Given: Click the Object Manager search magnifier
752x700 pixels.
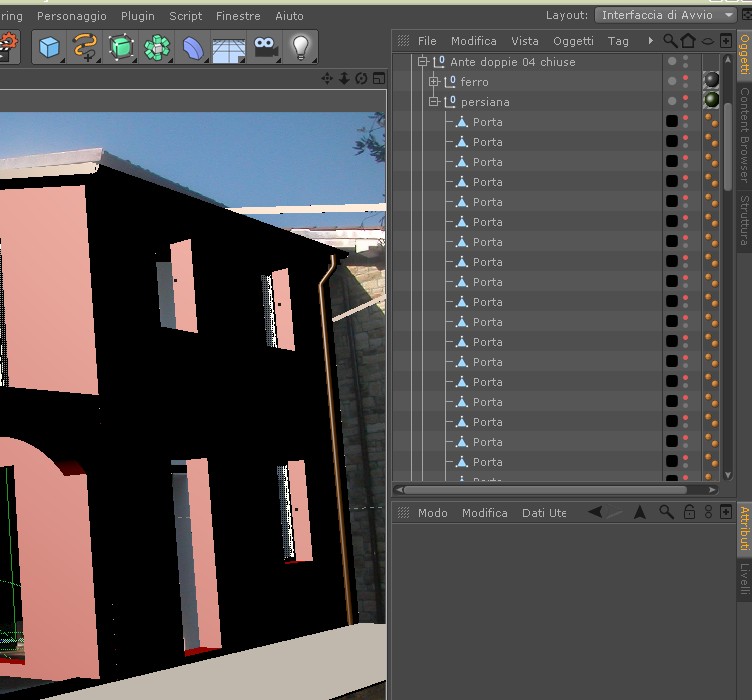Looking at the screenshot, I should pyautogui.click(x=670, y=41).
